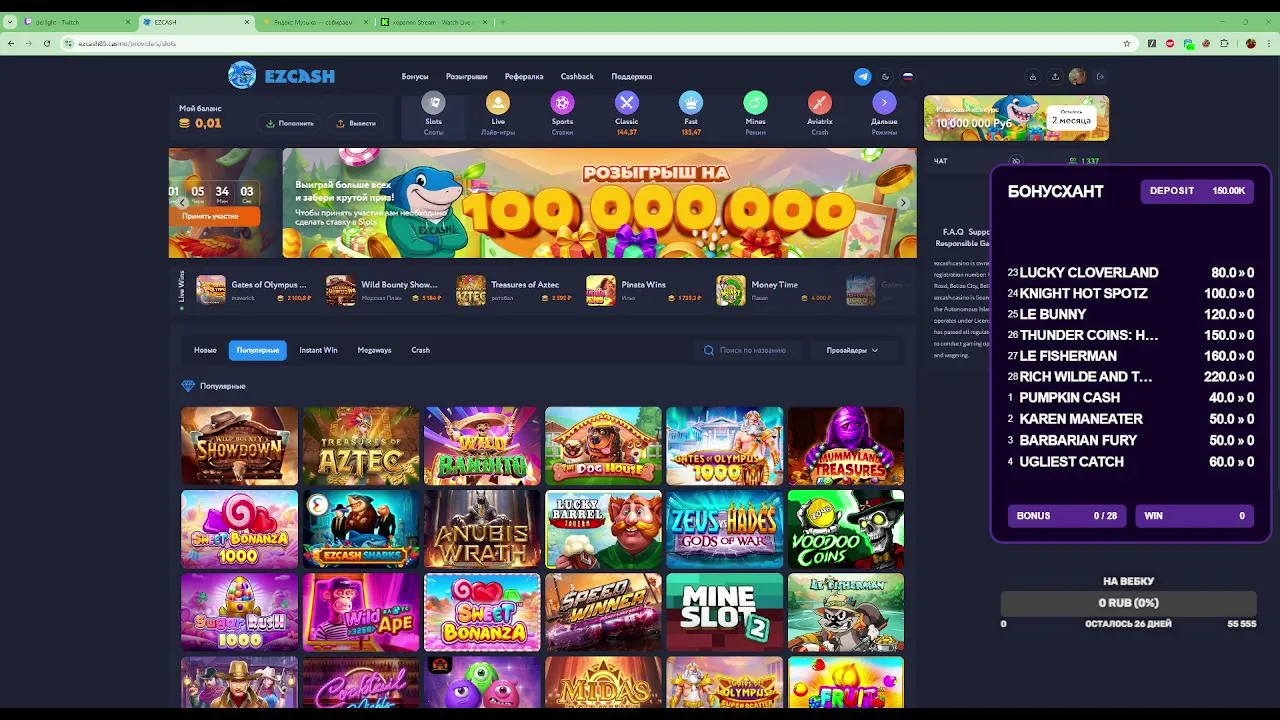Viewport: 1280px width, 720px height.
Task: Bookmark page with the star icon
Action: (x=1127, y=43)
